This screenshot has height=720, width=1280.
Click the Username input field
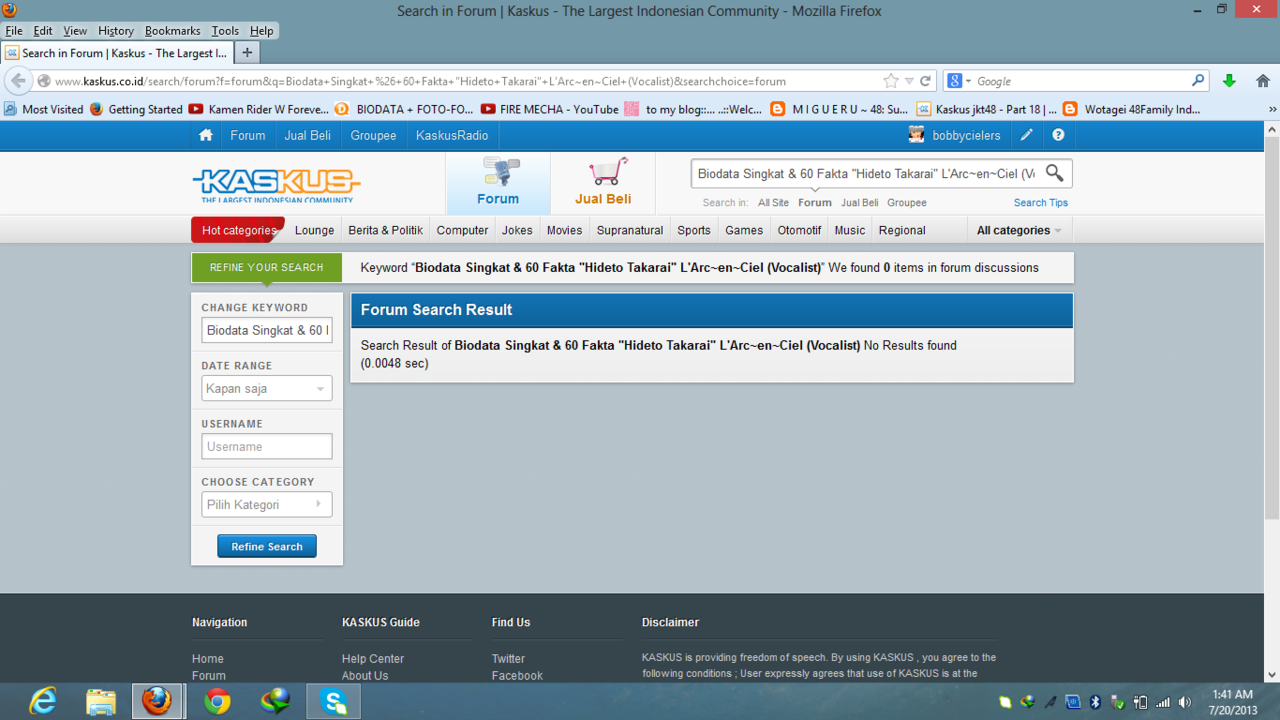(x=266, y=446)
